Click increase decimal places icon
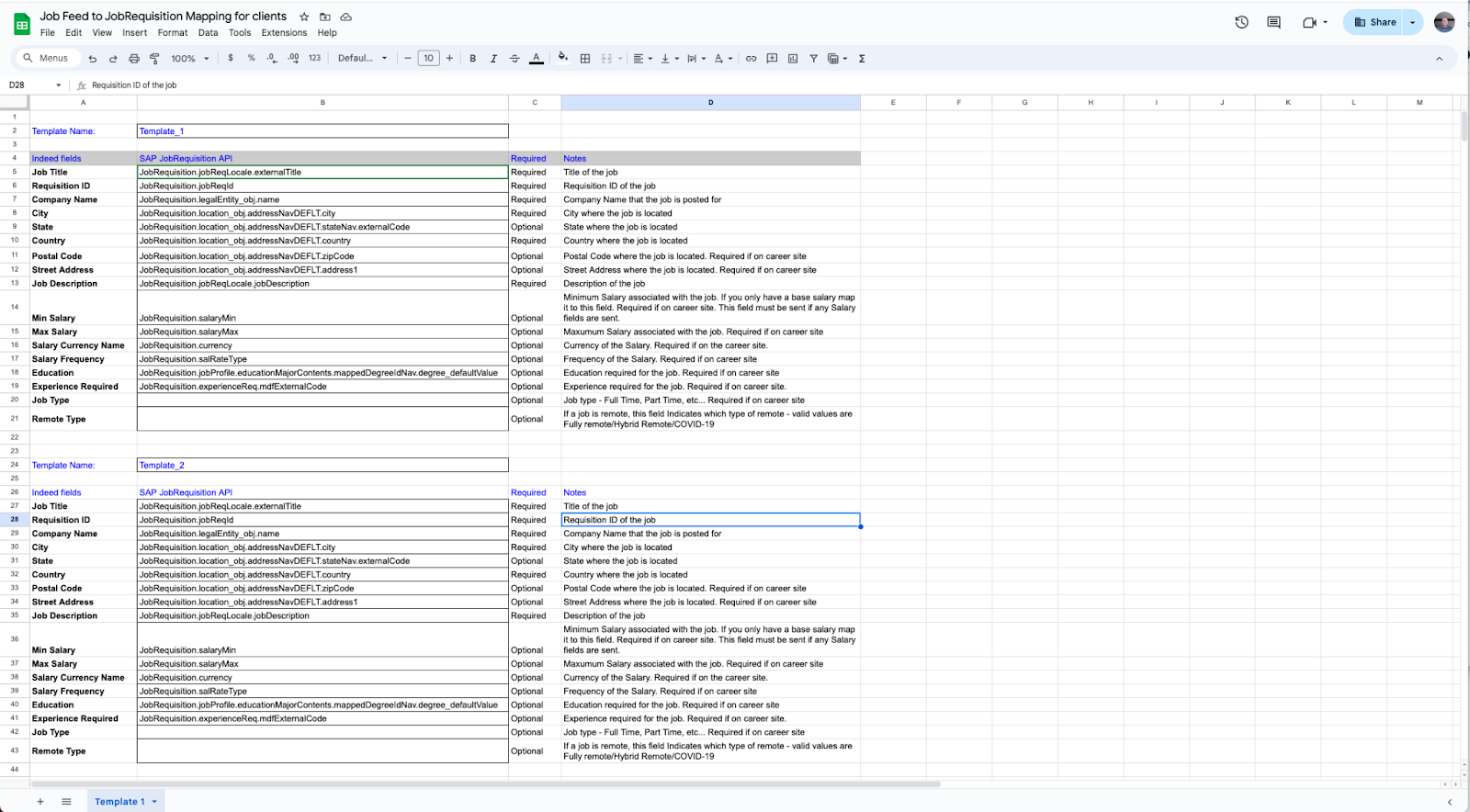 [293, 58]
